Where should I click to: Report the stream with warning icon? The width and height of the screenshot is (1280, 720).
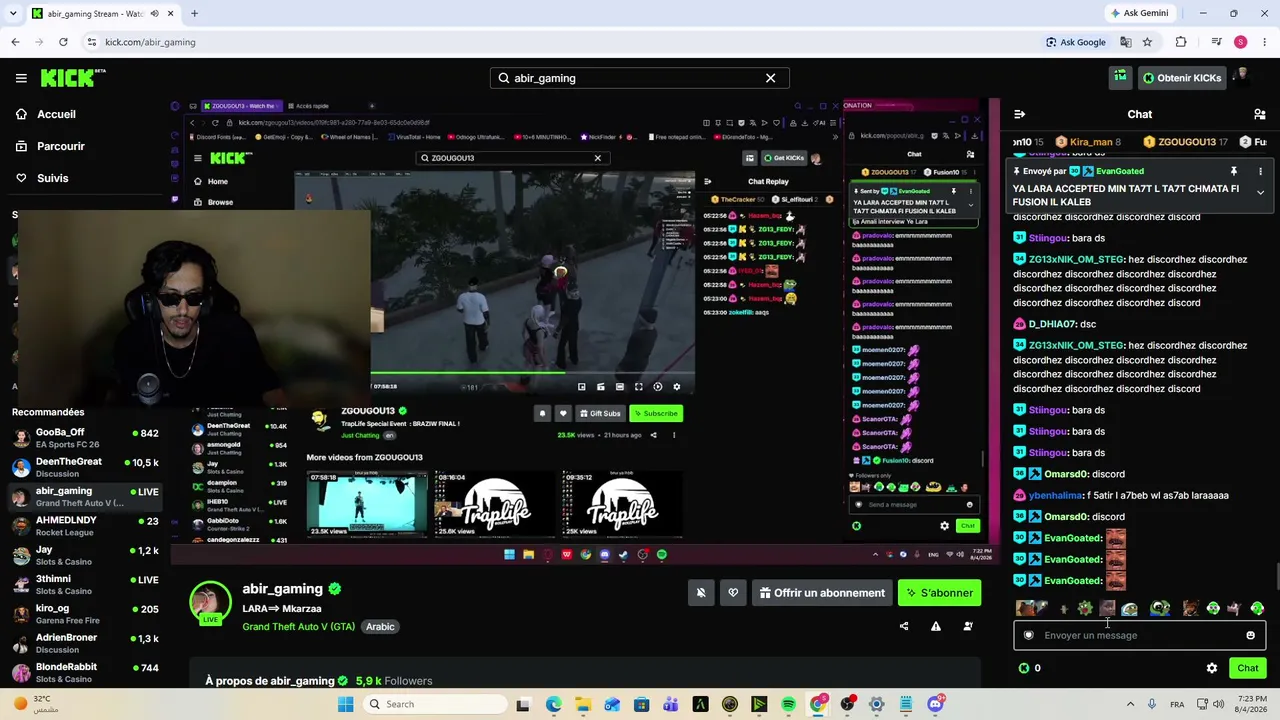coord(936,627)
